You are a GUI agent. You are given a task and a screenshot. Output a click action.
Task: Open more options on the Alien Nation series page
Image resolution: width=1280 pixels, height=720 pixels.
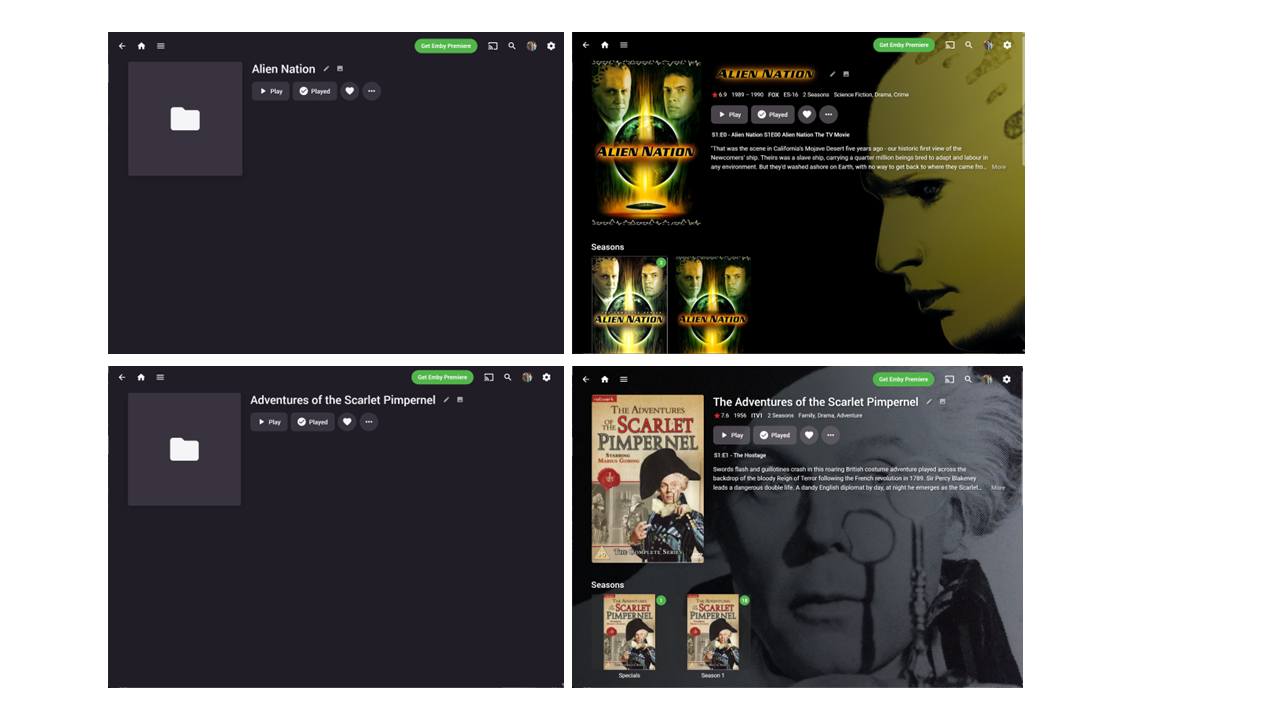point(828,115)
